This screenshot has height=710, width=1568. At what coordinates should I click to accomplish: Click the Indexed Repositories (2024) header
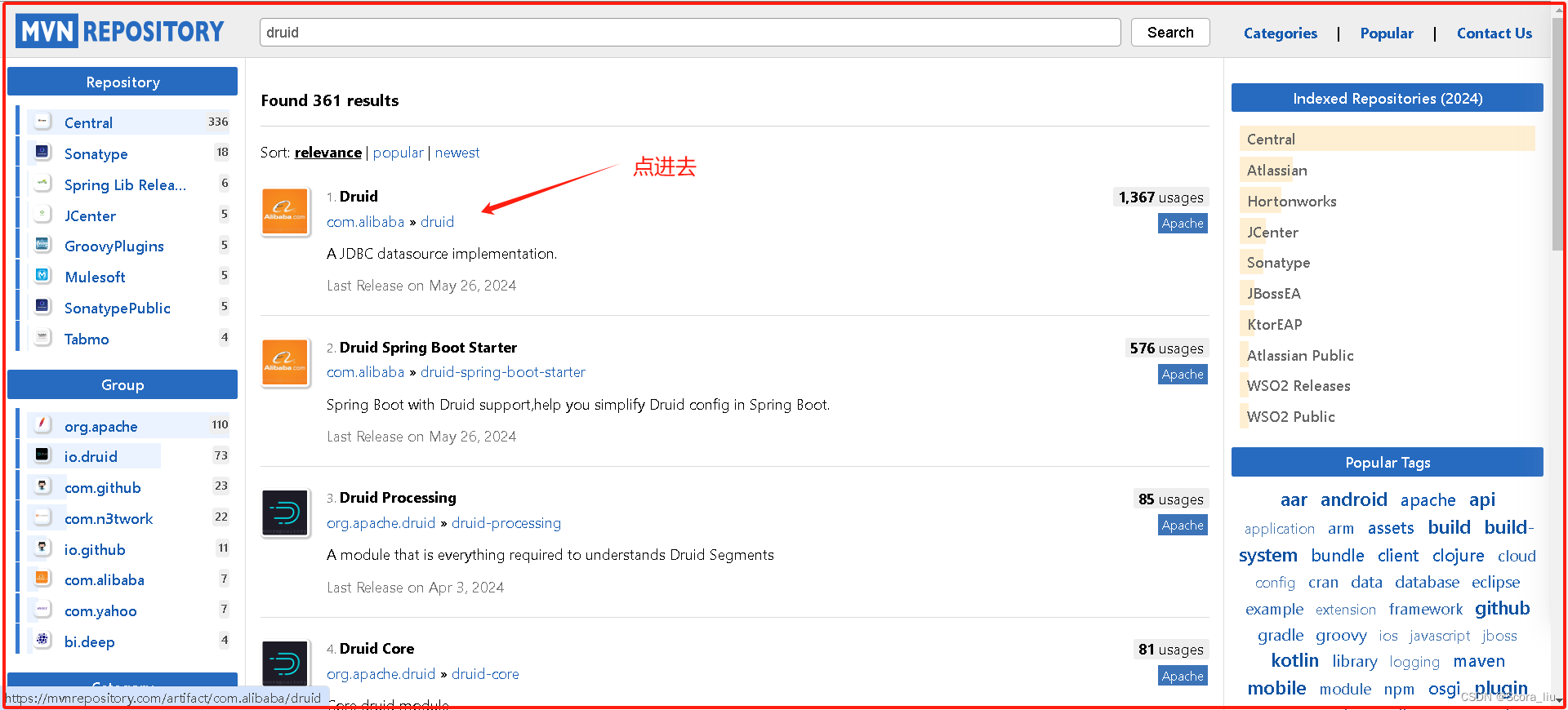(1388, 98)
